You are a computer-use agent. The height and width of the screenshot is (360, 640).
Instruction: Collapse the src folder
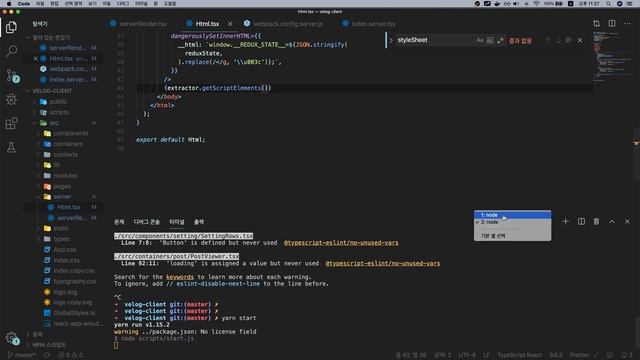tap(54, 123)
